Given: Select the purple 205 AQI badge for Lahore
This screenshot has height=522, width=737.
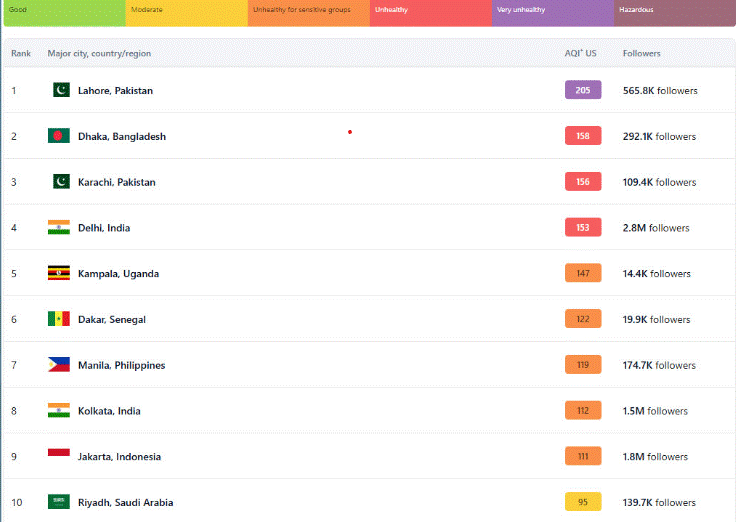Looking at the screenshot, I should click(583, 90).
